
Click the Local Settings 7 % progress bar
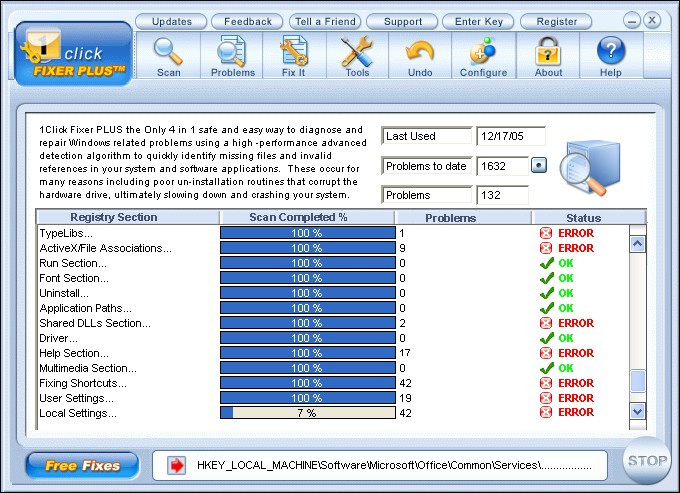(x=308, y=413)
